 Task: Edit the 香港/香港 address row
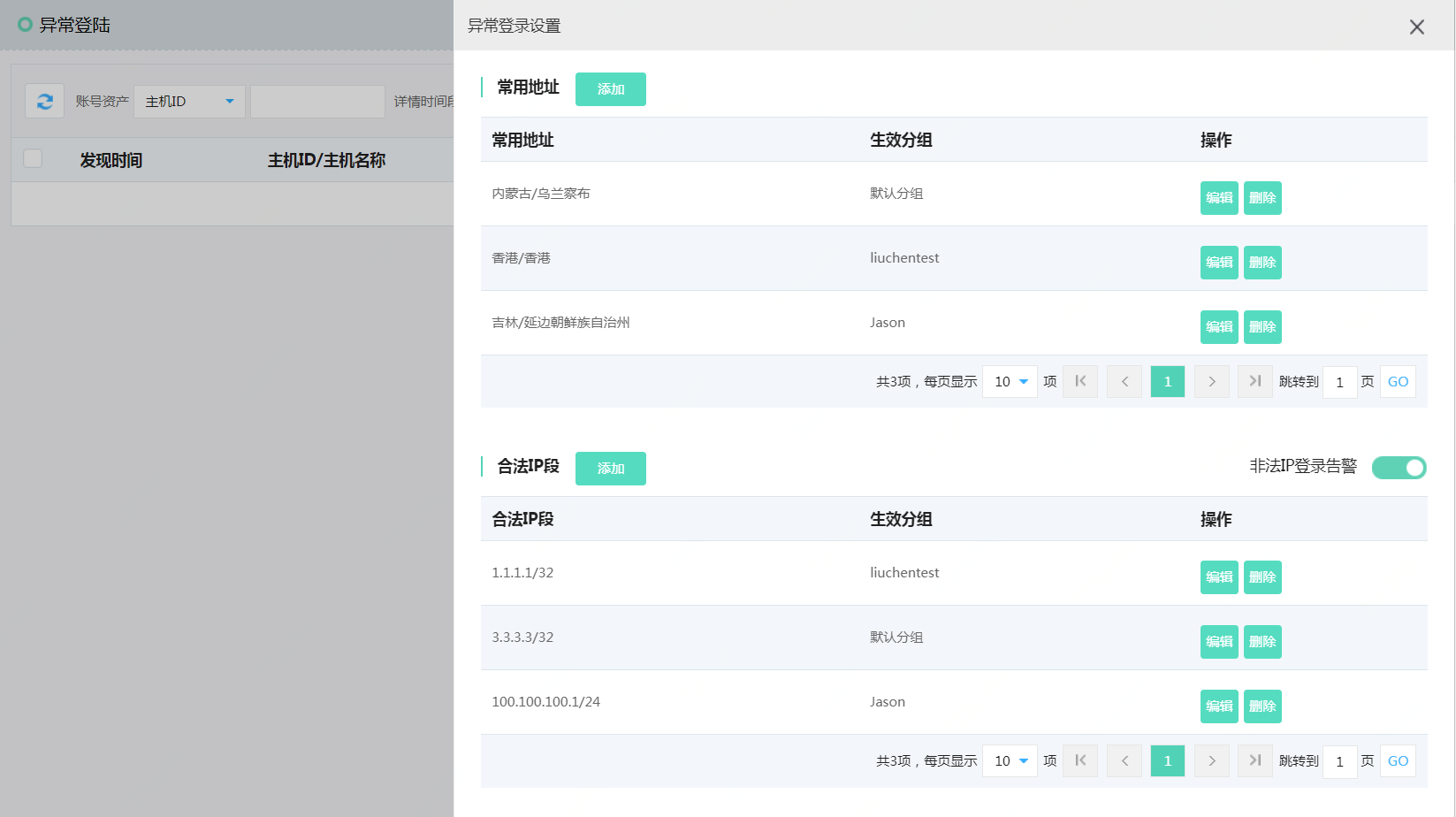[1219, 263]
